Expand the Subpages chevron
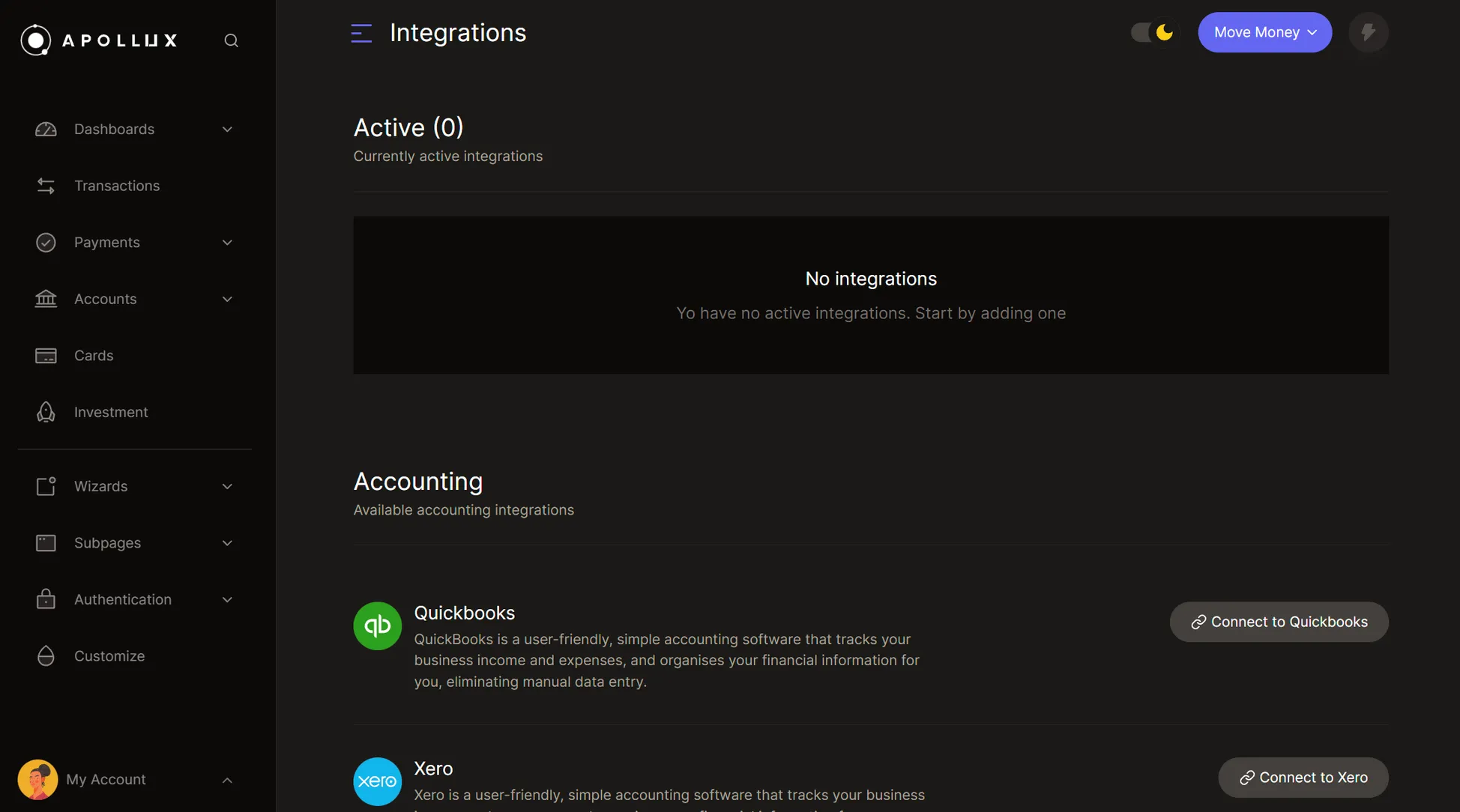This screenshot has width=1460, height=812. pos(227,543)
